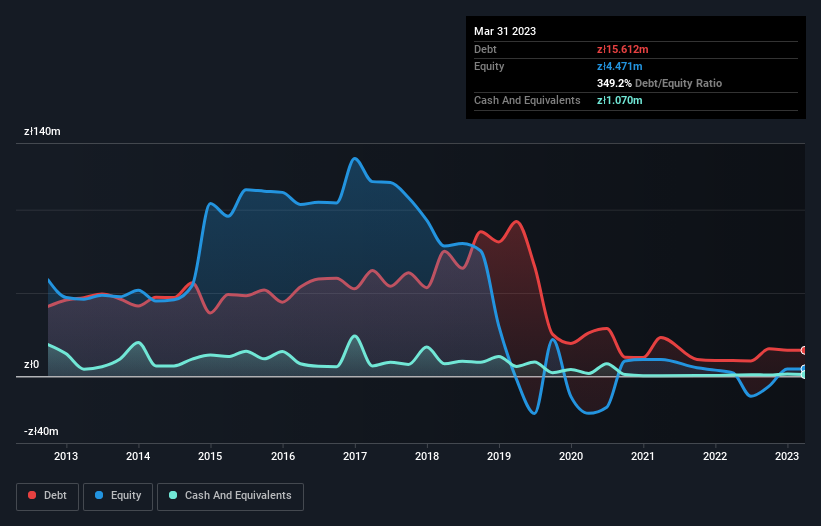Click the 349.2% Debt/Equity Ratio text
821x526 pixels.
[x=659, y=83]
